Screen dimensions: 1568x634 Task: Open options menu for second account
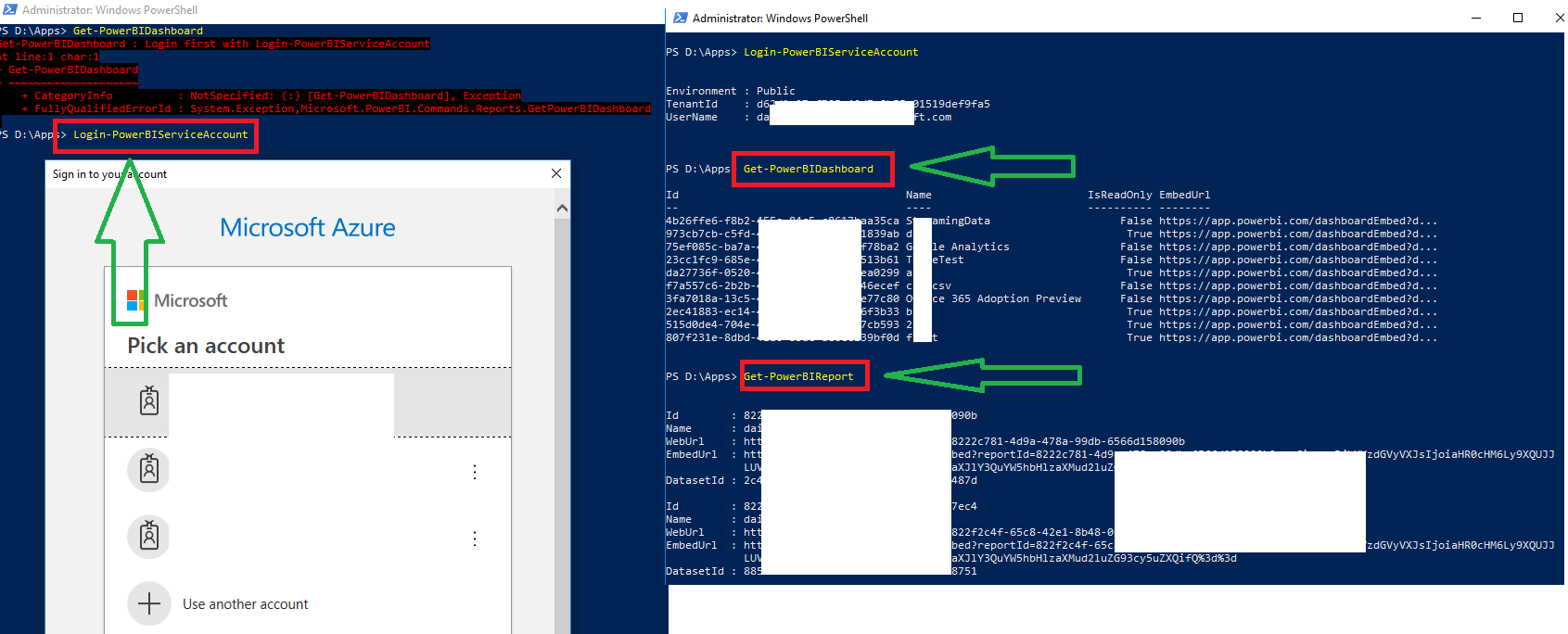tap(475, 472)
